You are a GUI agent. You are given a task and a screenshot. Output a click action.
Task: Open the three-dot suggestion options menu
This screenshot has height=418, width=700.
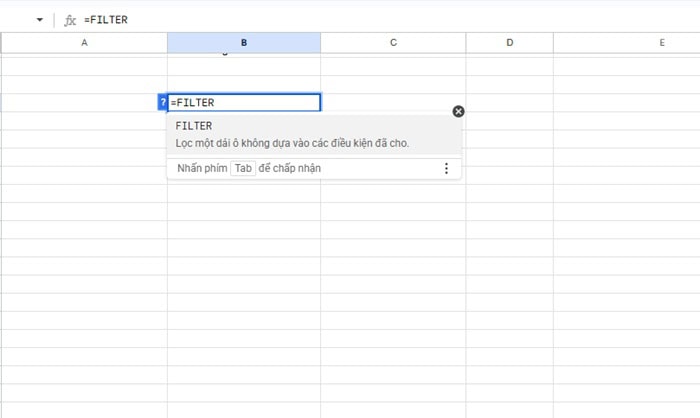coord(446,169)
